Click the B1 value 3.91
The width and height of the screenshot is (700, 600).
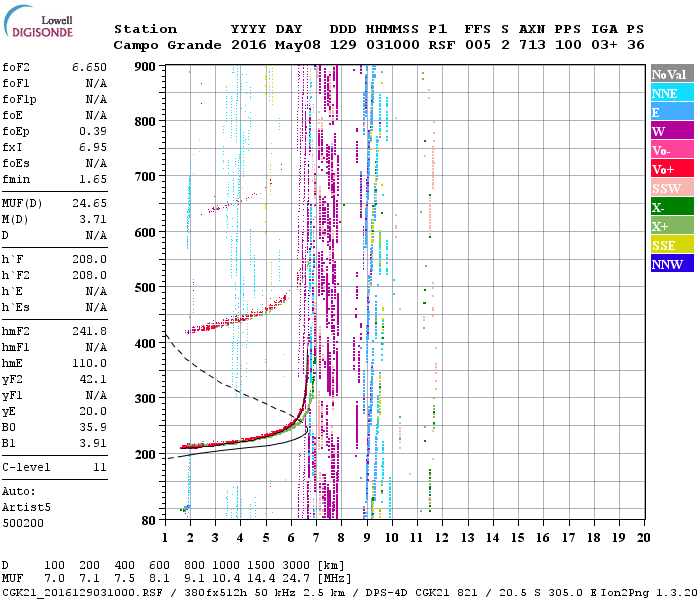pos(93,443)
